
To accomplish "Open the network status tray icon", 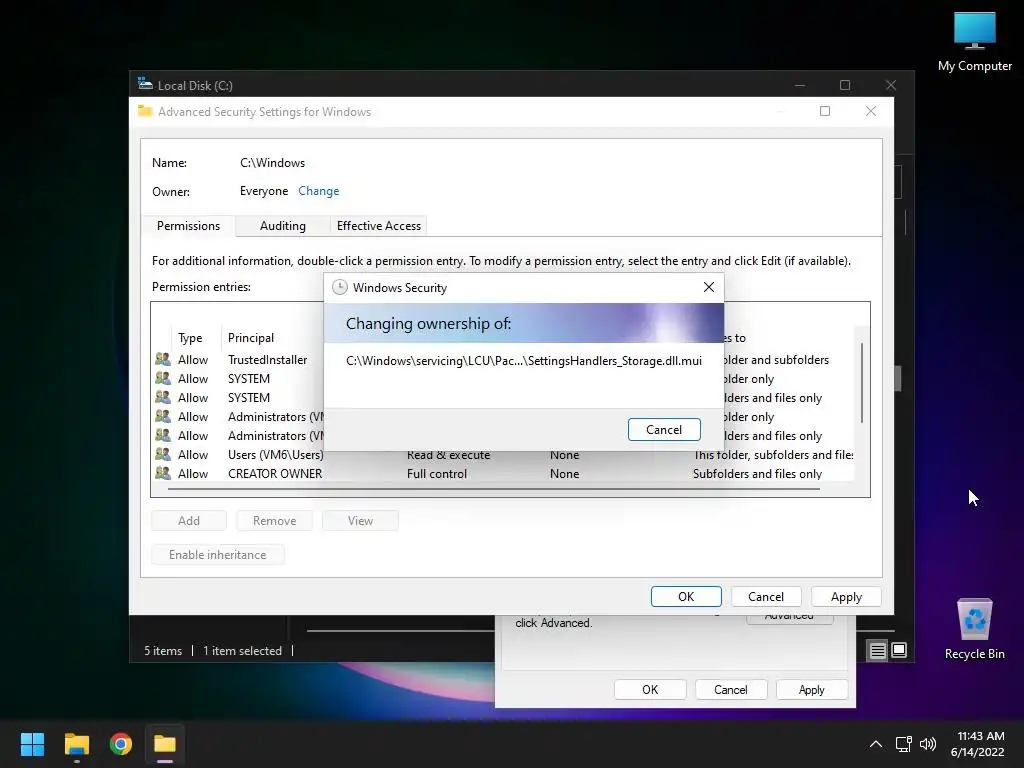I will coord(904,744).
